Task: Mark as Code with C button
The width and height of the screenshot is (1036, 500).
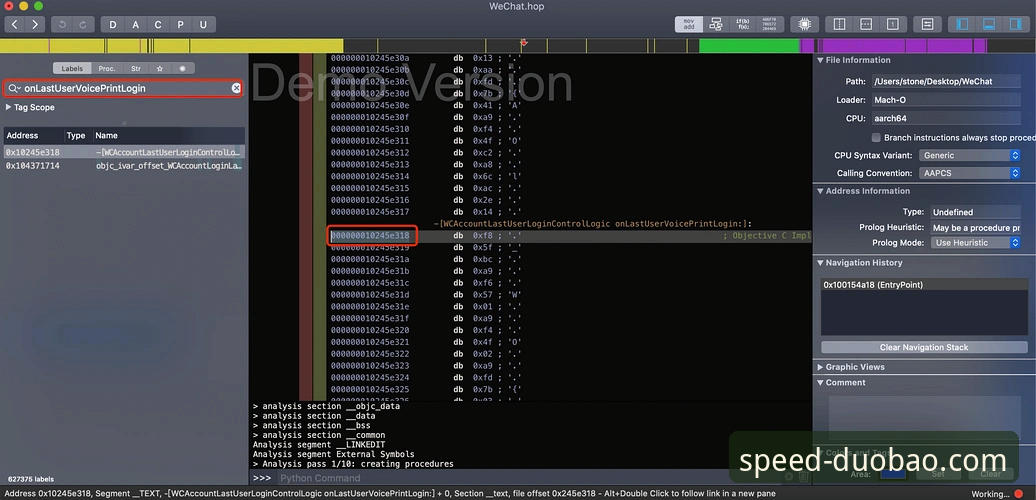Action: coord(158,24)
